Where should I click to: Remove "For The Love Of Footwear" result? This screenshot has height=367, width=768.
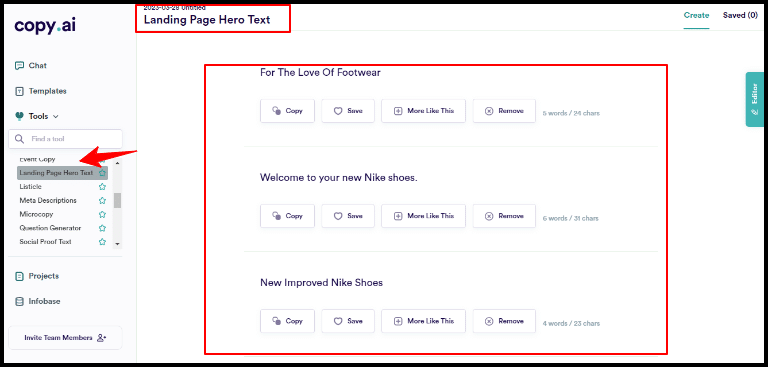(x=504, y=111)
